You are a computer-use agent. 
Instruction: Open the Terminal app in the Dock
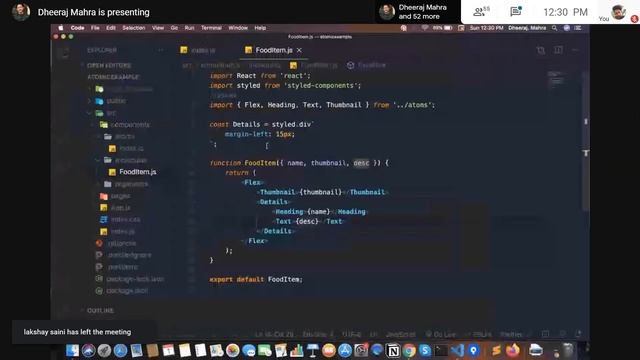tap(441, 350)
